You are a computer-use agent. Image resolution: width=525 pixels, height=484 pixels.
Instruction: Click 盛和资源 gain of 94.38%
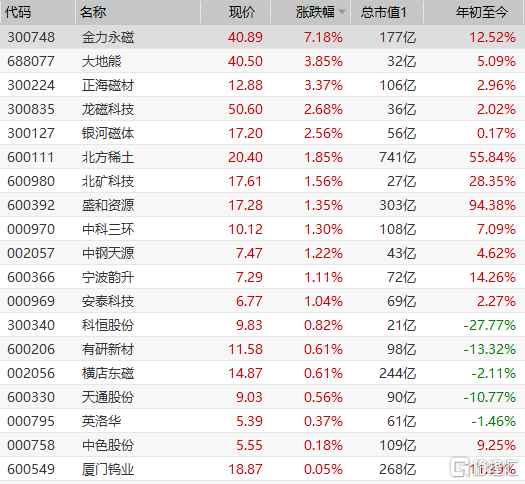click(492, 205)
